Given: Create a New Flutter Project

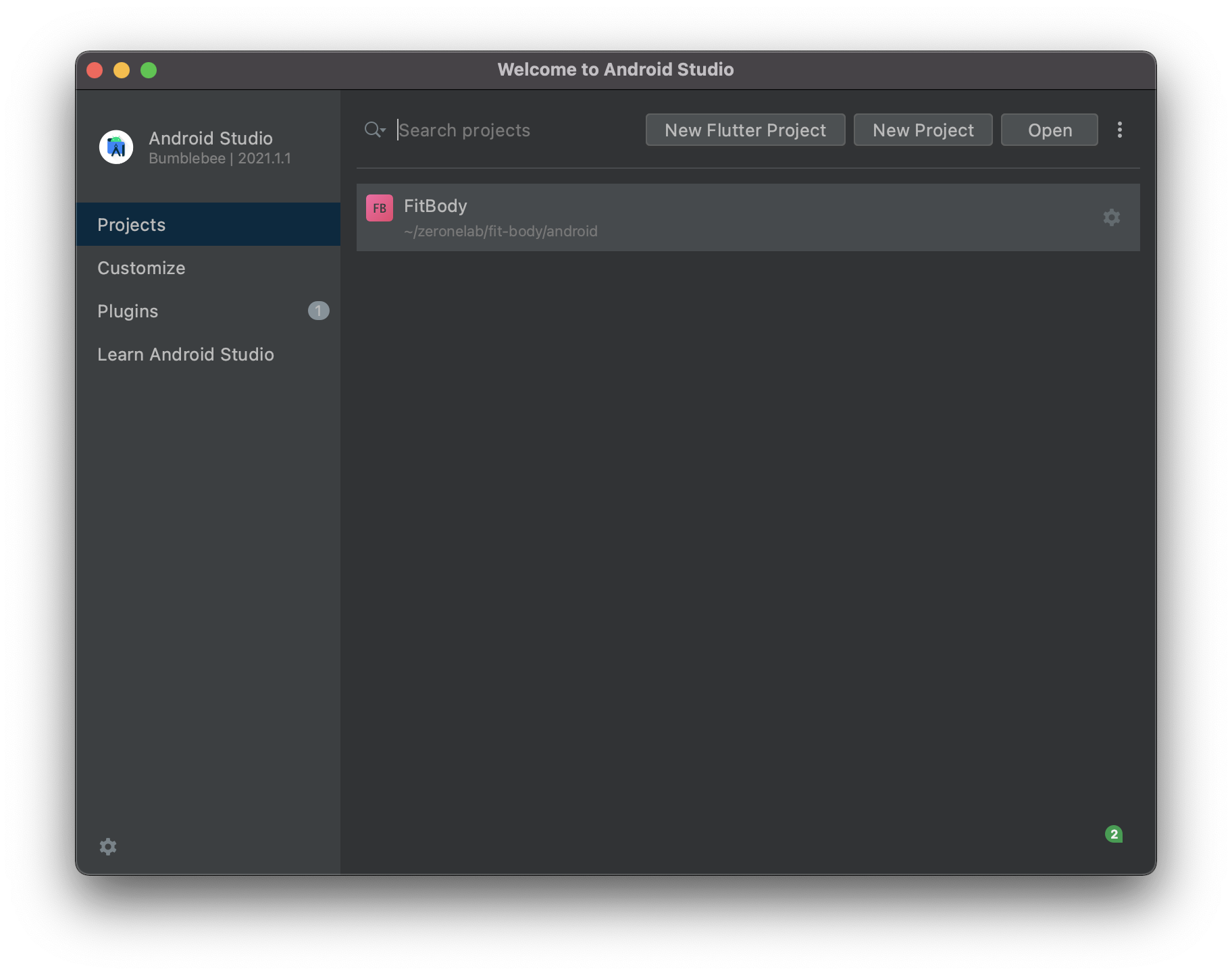Looking at the screenshot, I should tap(745, 130).
